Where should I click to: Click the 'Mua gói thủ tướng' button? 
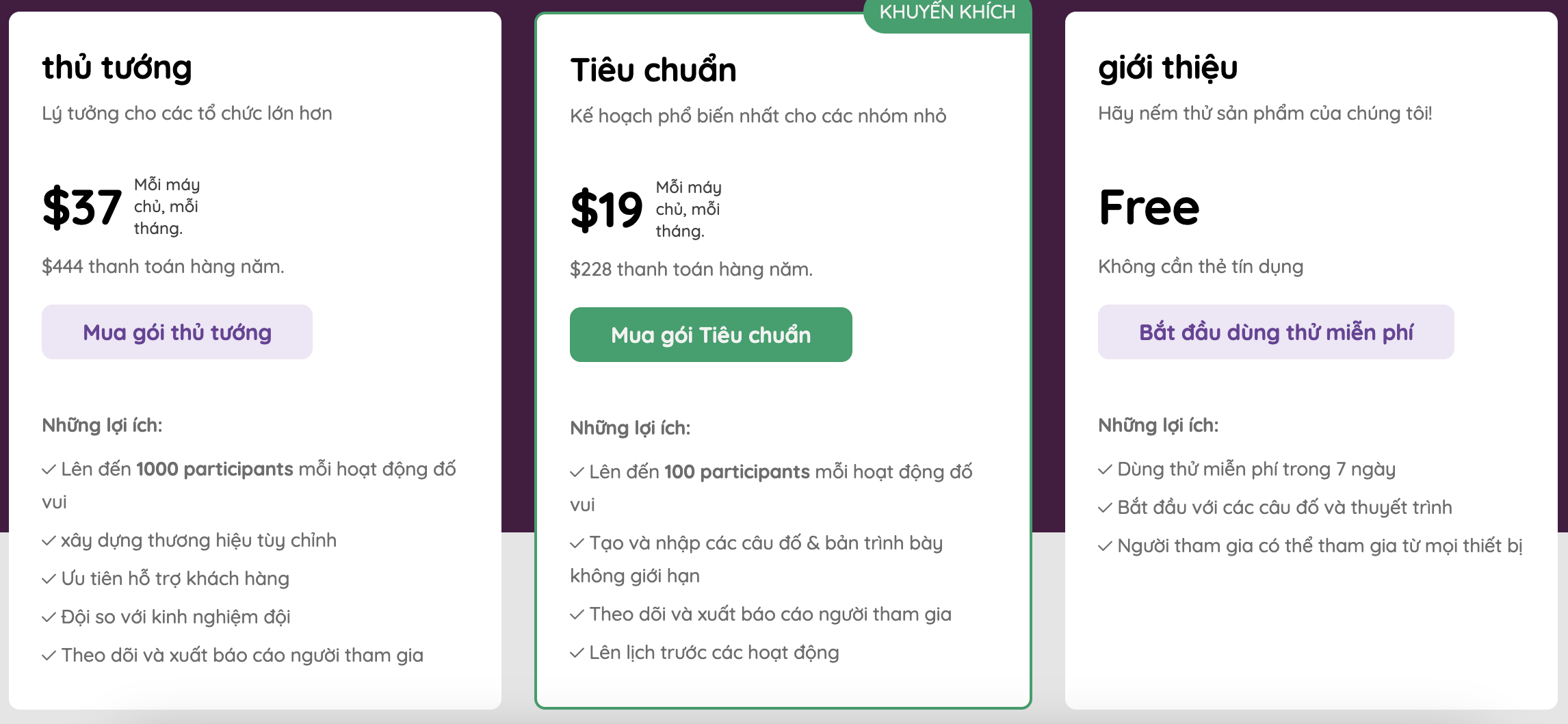pyautogui.click(x=177, y=332)
